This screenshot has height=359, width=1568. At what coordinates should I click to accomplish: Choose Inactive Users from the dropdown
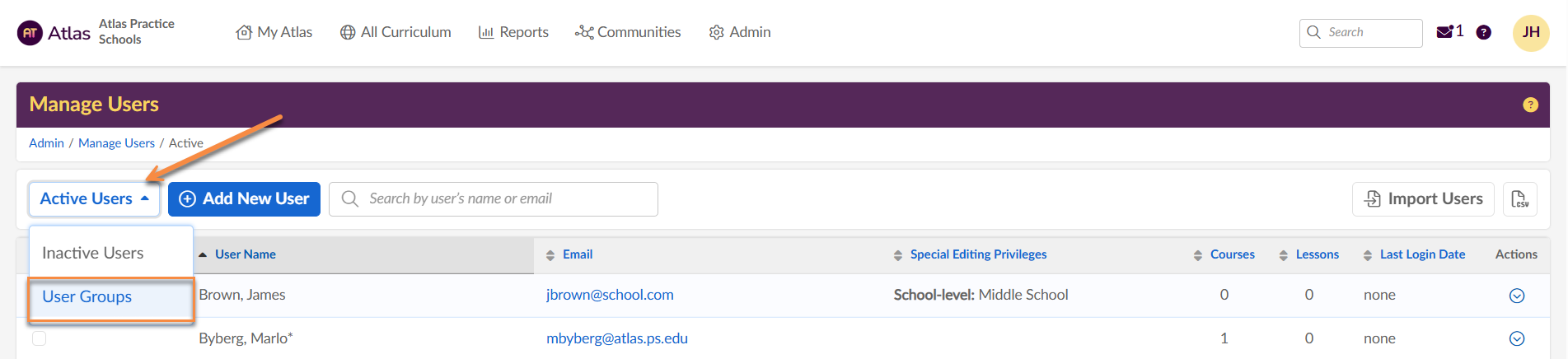(93, 253)
